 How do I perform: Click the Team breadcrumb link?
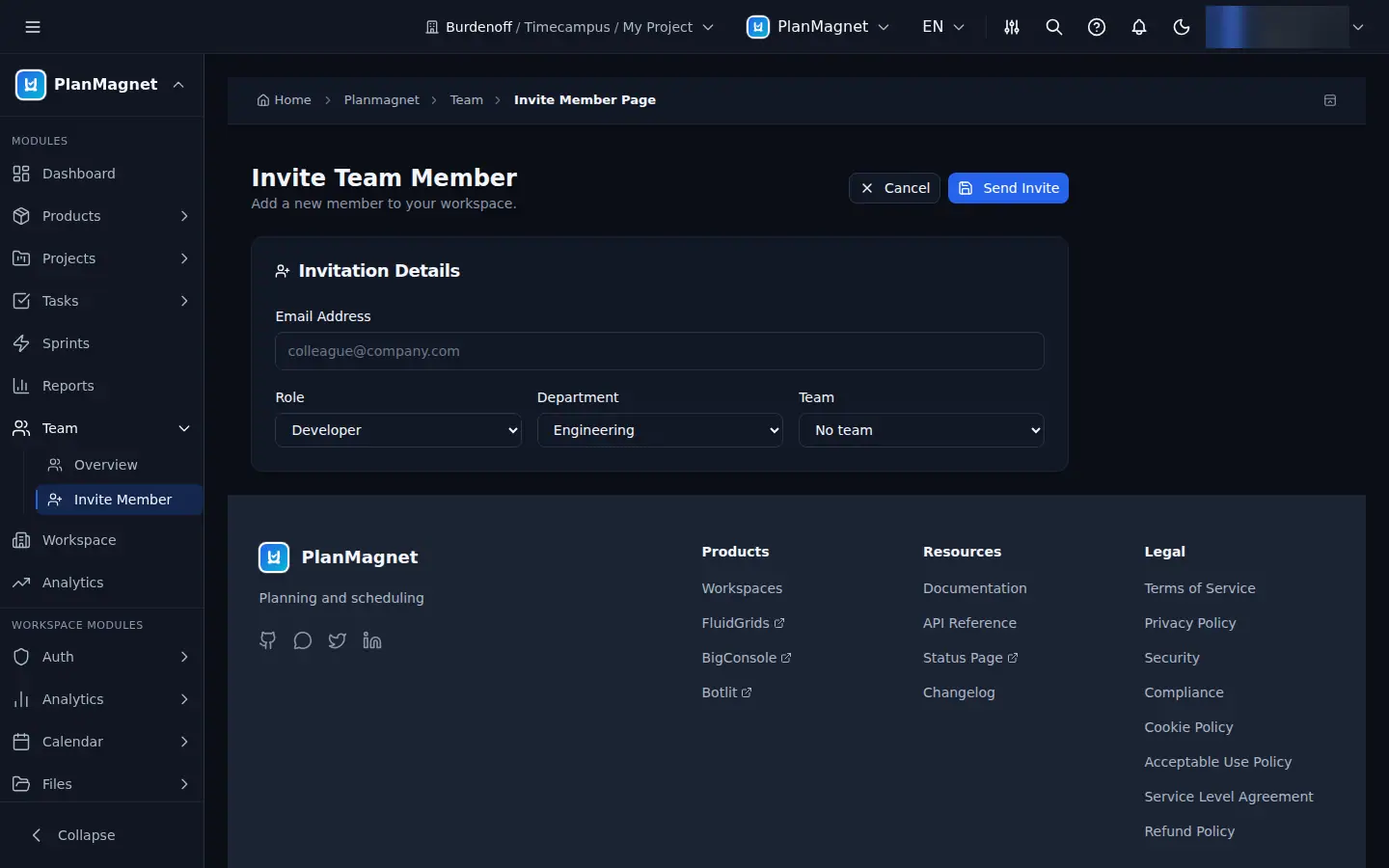(x=466, y=100)
